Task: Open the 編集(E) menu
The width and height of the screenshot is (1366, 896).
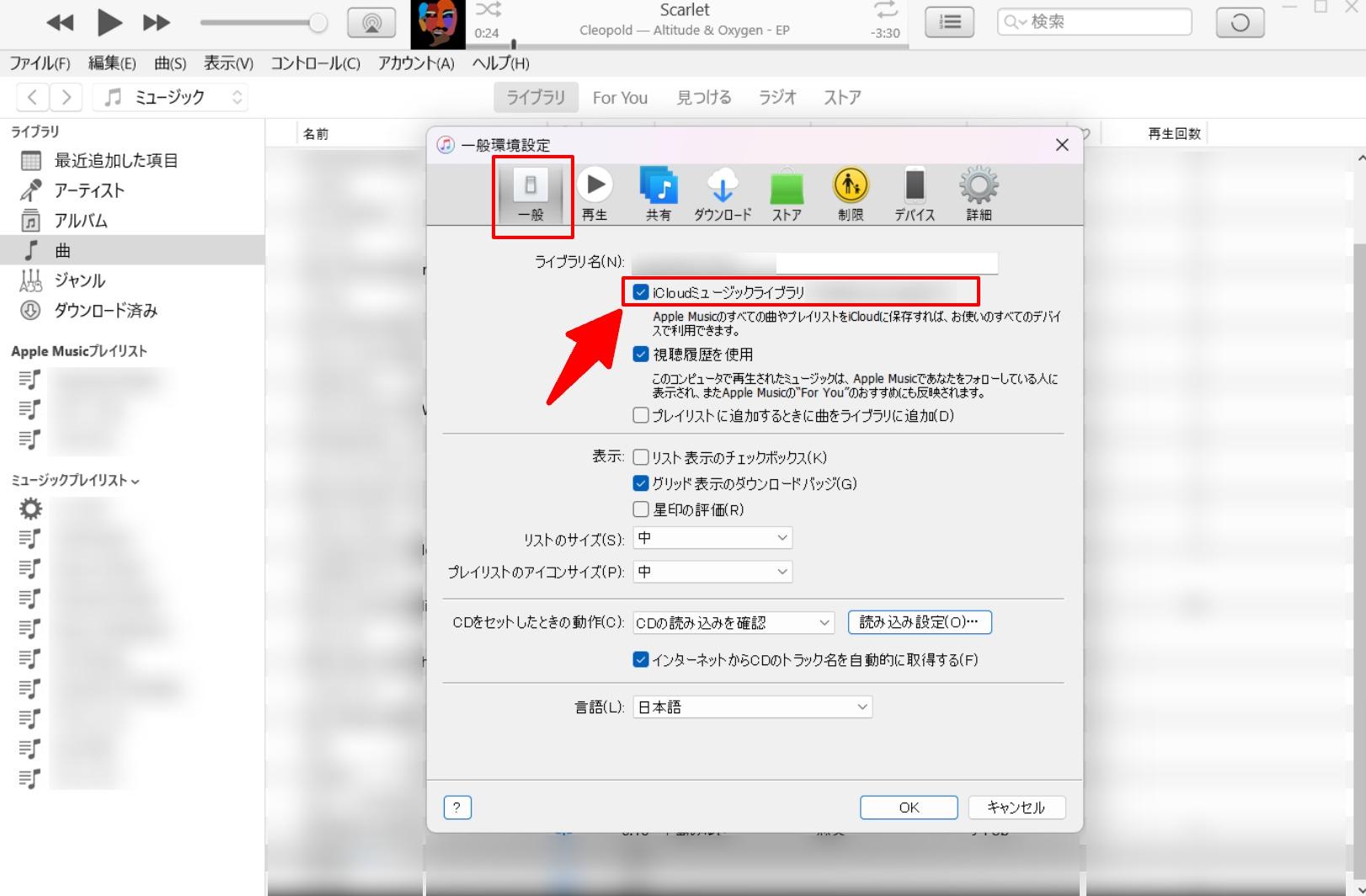Action: click(x=112, y=63)
